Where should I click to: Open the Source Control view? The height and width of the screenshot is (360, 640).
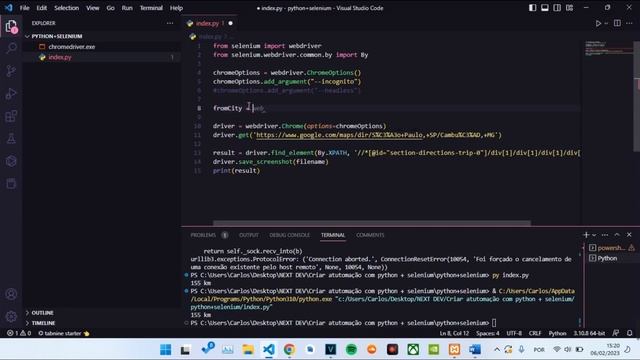point(11,71)
